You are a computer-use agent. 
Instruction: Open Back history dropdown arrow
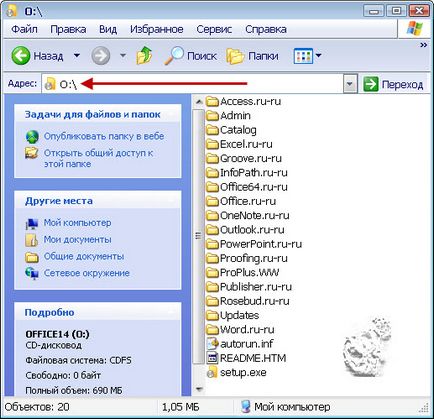(77, 55)
